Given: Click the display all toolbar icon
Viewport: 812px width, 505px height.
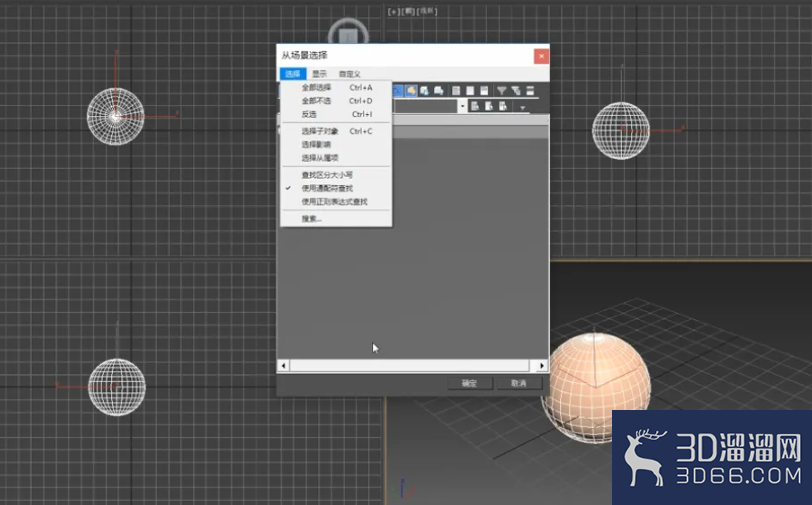Looking at the screenshot, I should [456, 91].
